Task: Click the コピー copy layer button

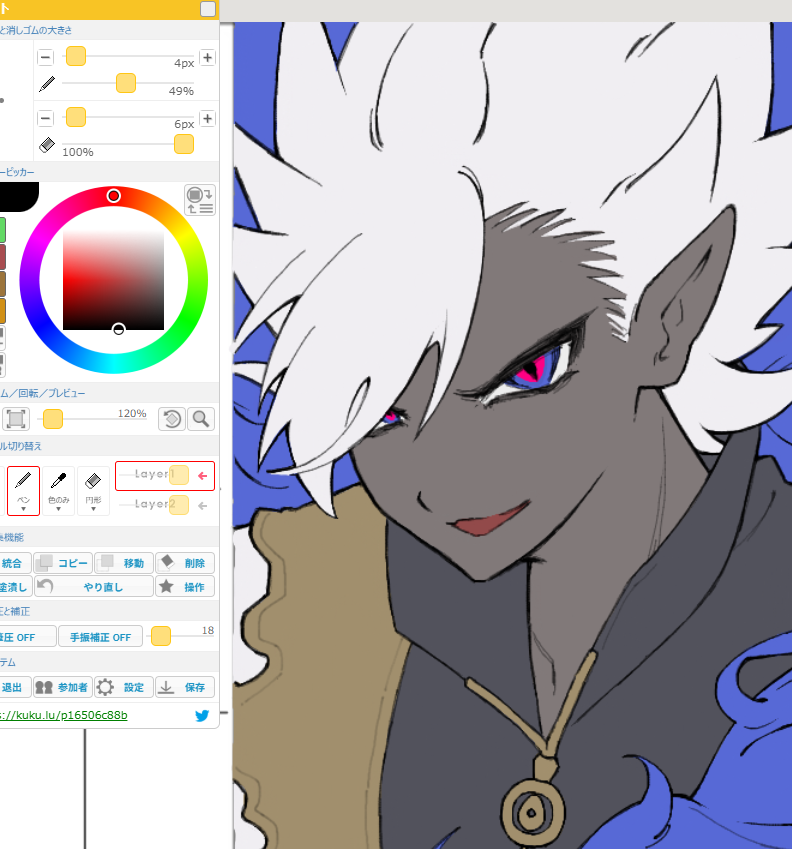Action: tap(63, 563)
